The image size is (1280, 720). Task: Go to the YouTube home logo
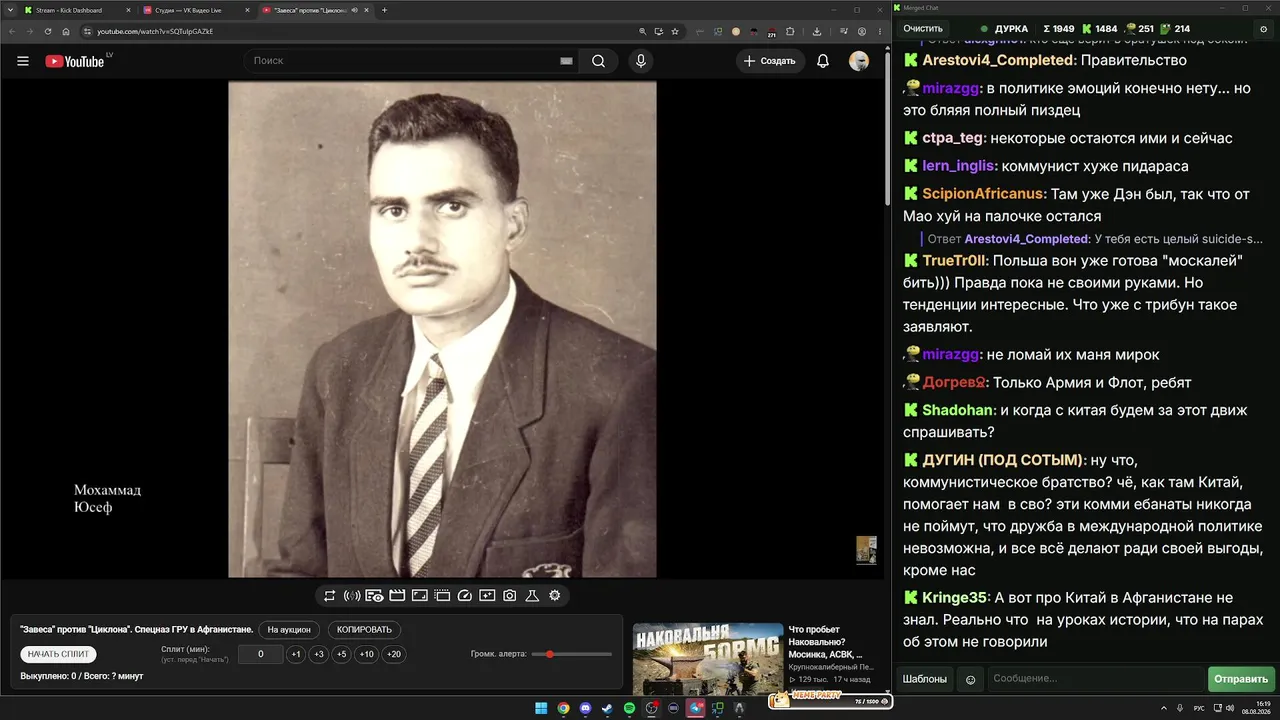tap(75, 61)
